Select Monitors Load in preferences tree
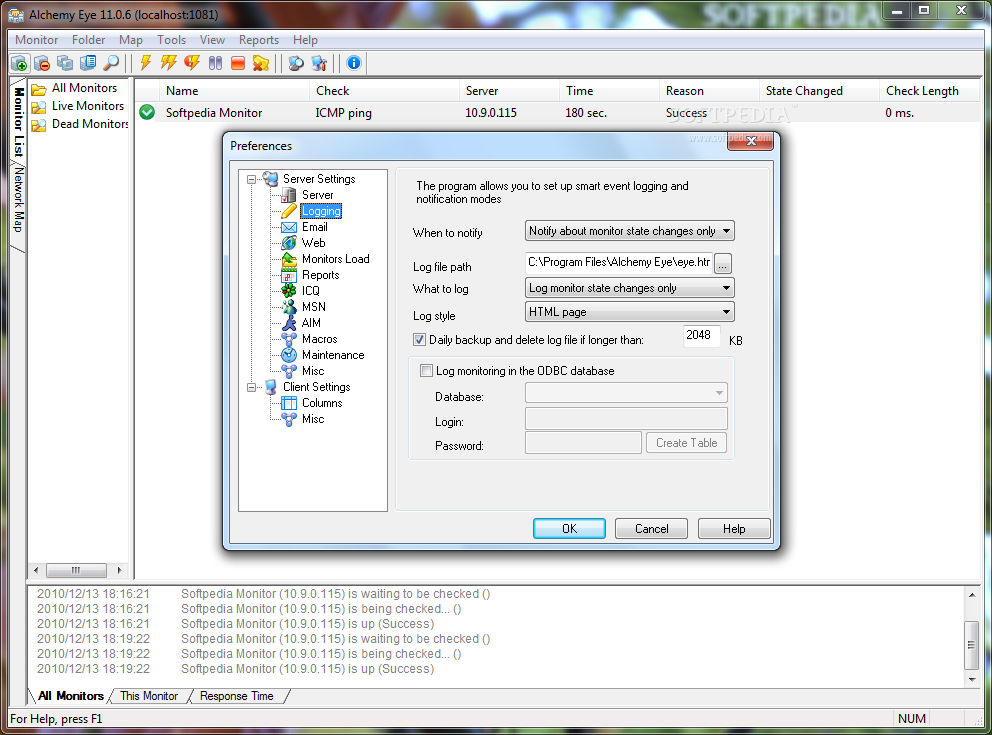 pyautogui.click(x=335, y=259)
